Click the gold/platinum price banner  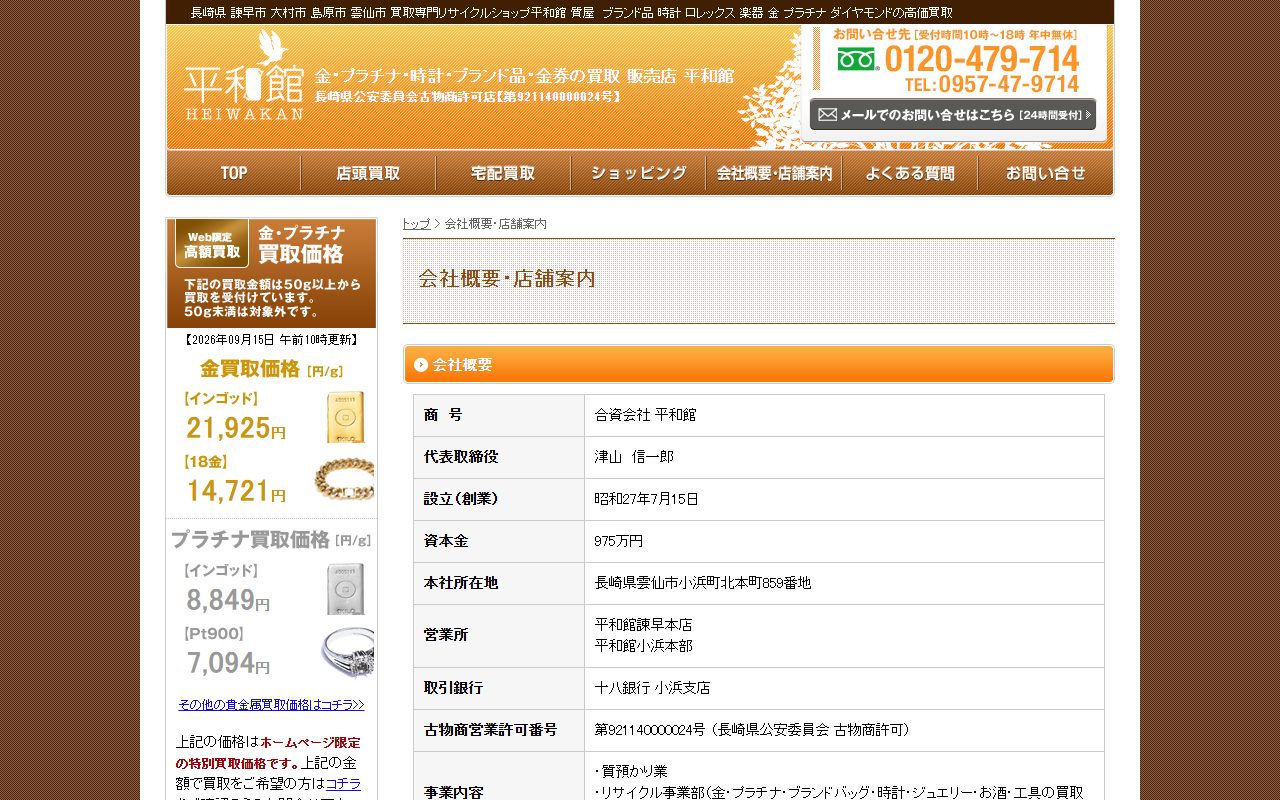pos(272,273)
